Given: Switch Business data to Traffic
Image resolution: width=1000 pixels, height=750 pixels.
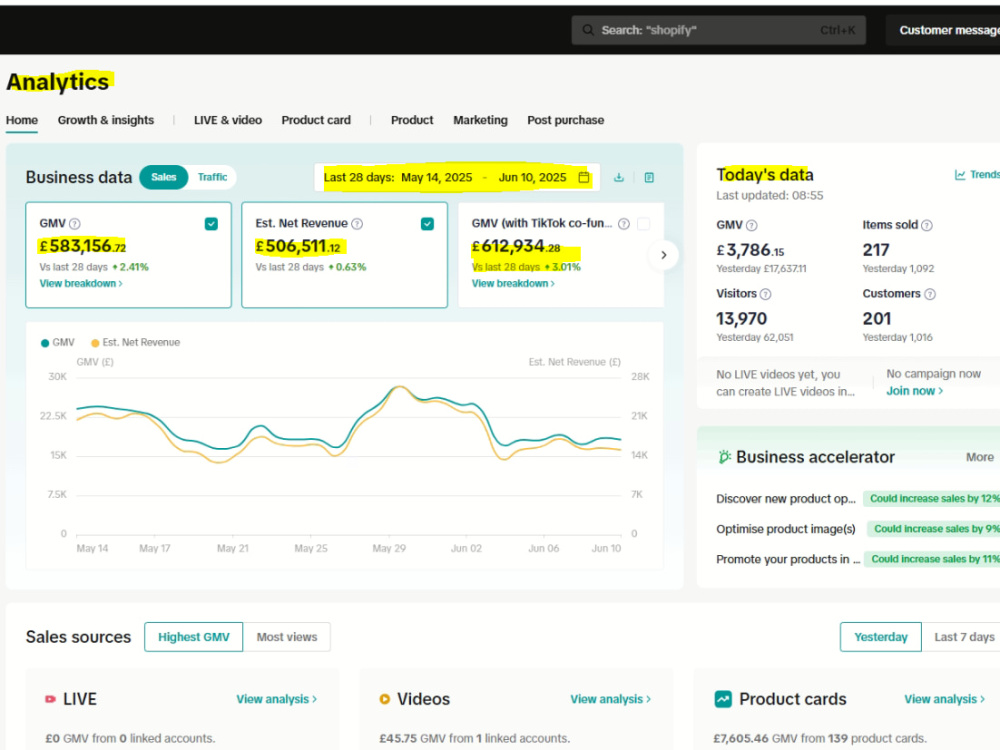Looking at the screenshot, I should coord(212,177).
